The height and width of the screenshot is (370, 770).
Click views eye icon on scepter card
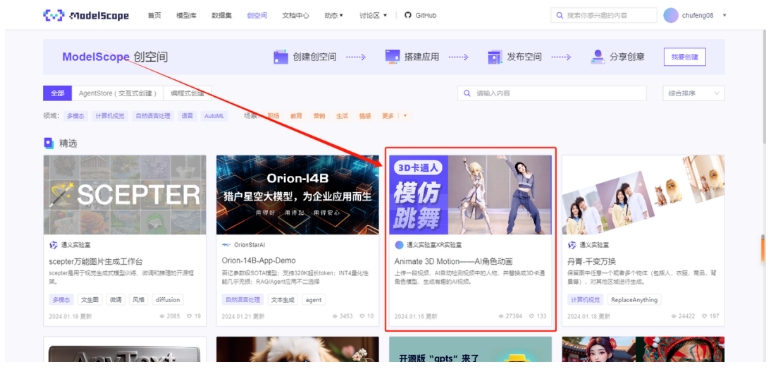pos(162,316)
